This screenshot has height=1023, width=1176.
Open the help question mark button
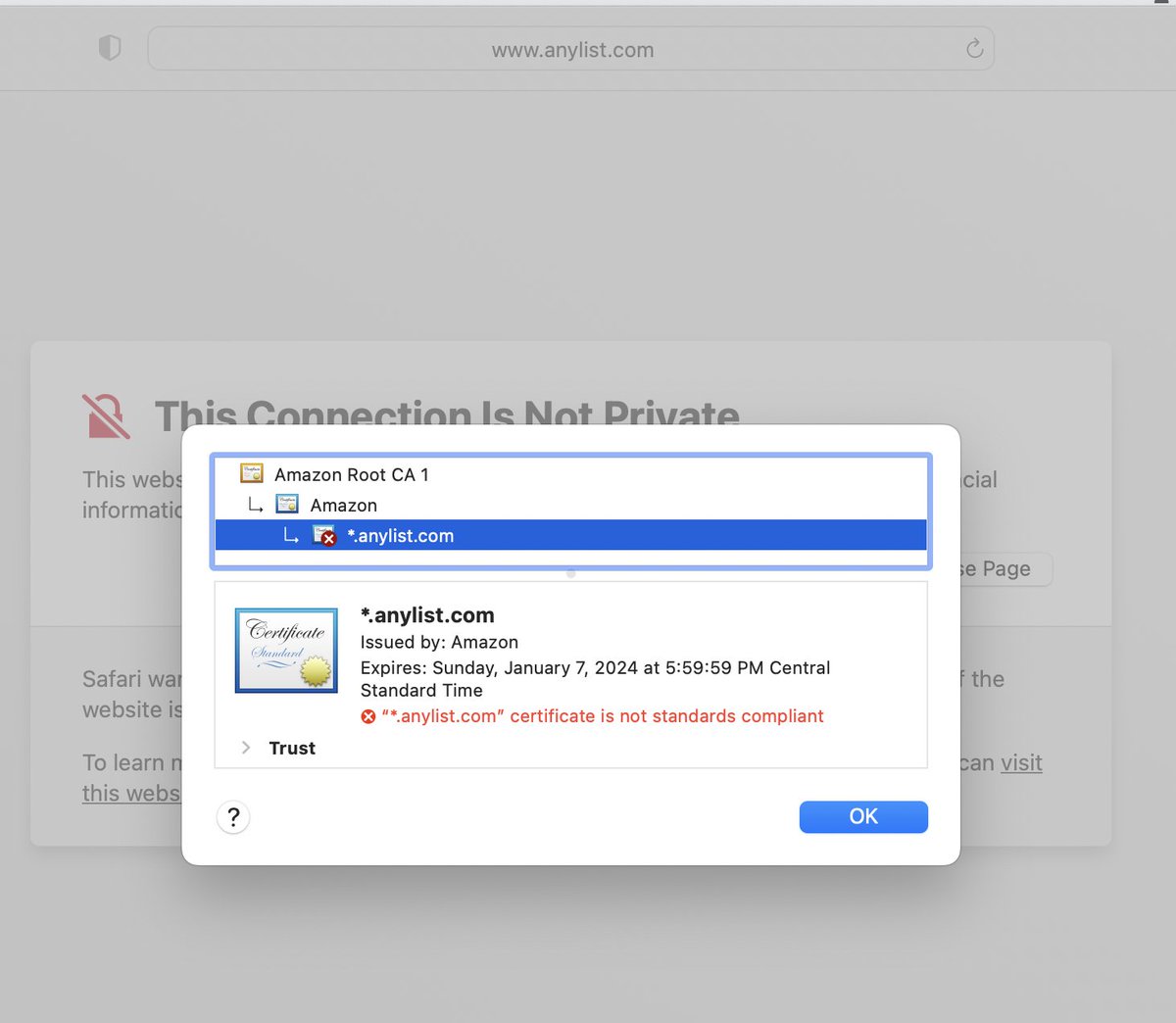tap(233, 817)
